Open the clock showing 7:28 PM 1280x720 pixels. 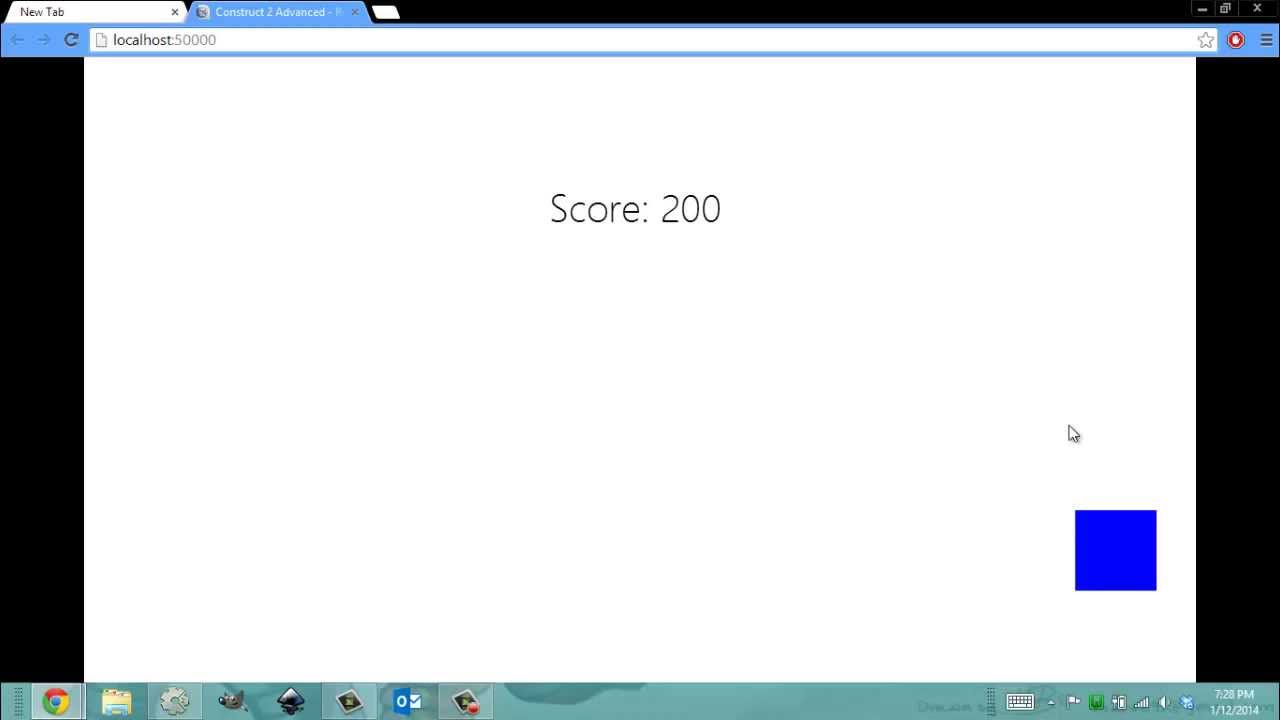click(x=1234, y=702)
